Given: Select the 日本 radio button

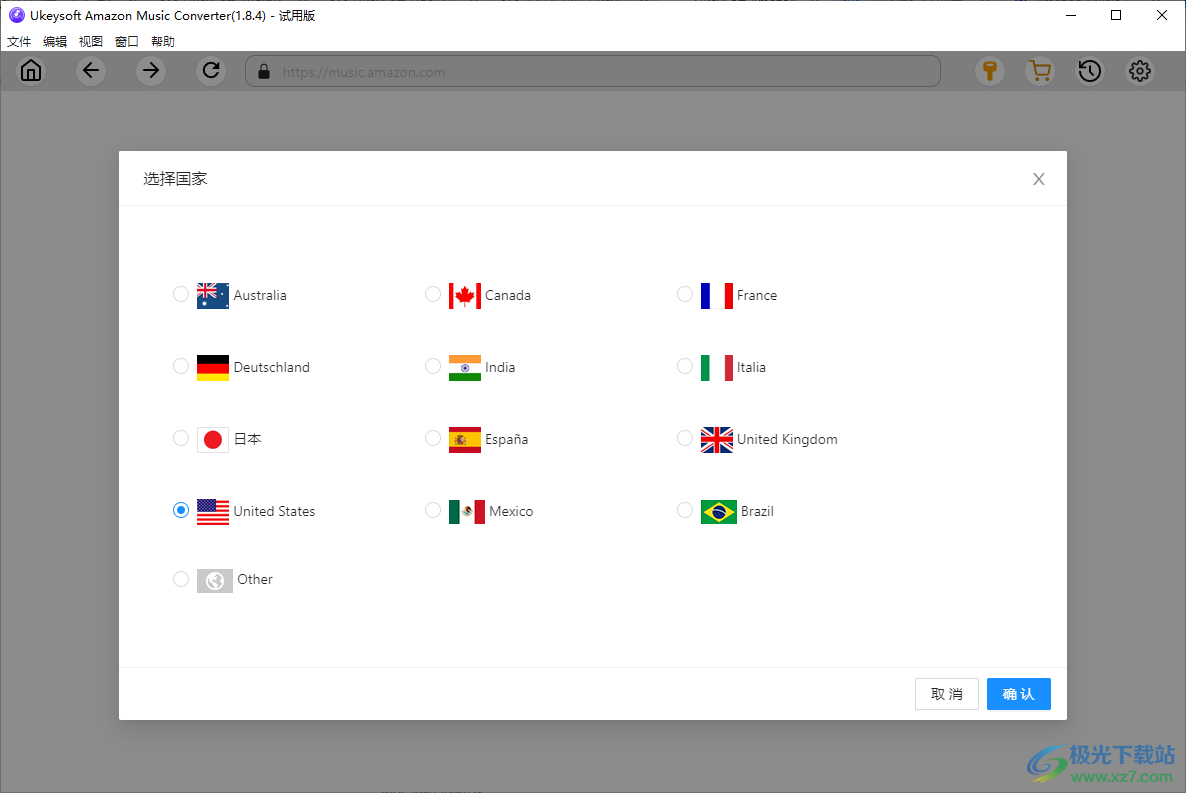Looking at the screenshot, I should point(181,438).
